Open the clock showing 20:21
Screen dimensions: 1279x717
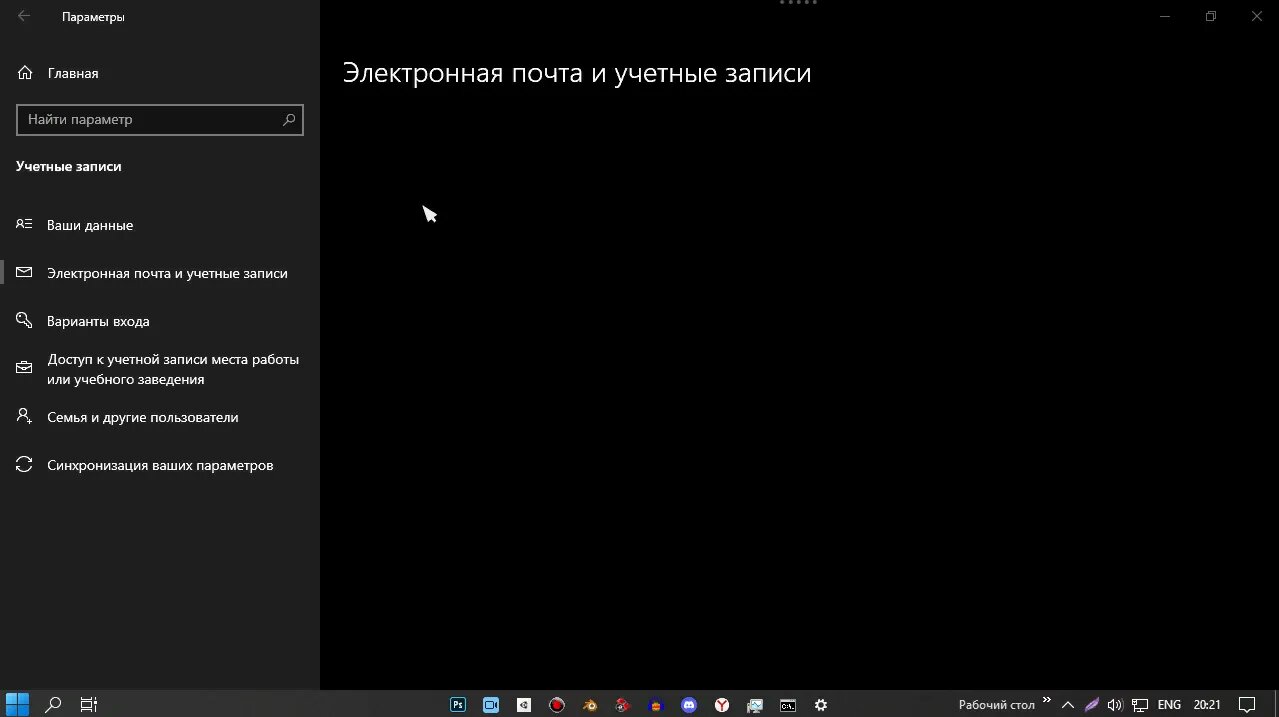tap(1207, 704)
